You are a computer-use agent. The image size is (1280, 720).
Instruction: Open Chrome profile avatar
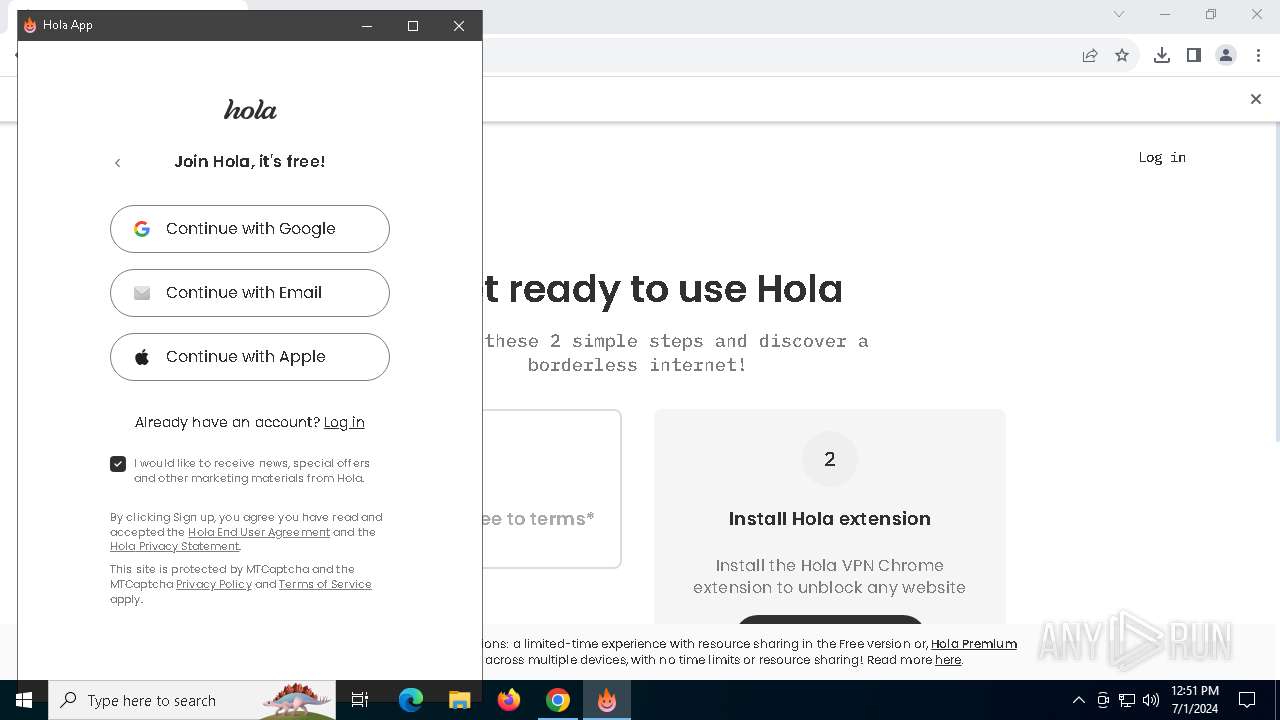tap(1226, 56)
